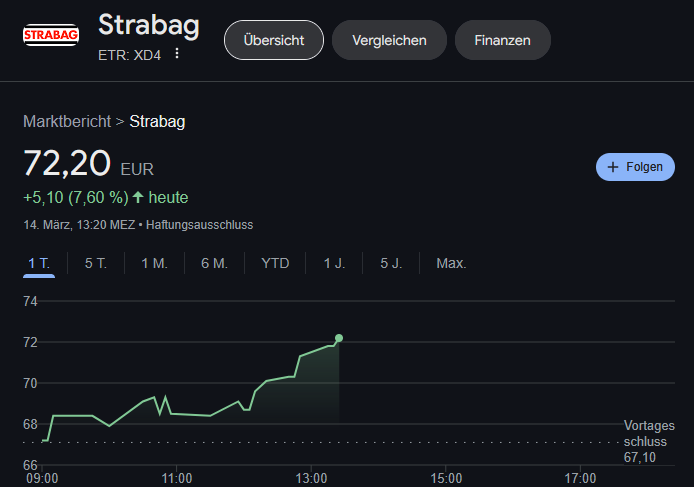Click the green up-arrow next to heute
The height and width of the screenshot is (487, 694).
click(138, 197)
